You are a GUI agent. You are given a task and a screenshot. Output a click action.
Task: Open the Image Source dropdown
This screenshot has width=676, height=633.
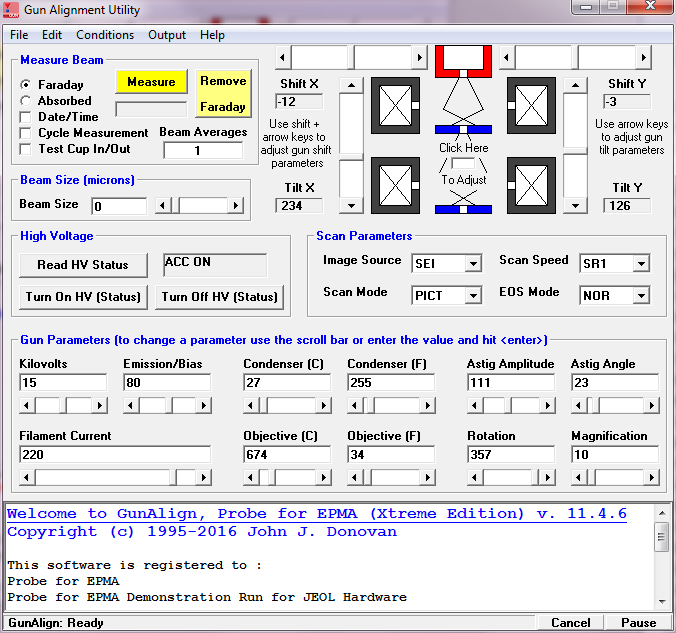(x=473, y=264)
